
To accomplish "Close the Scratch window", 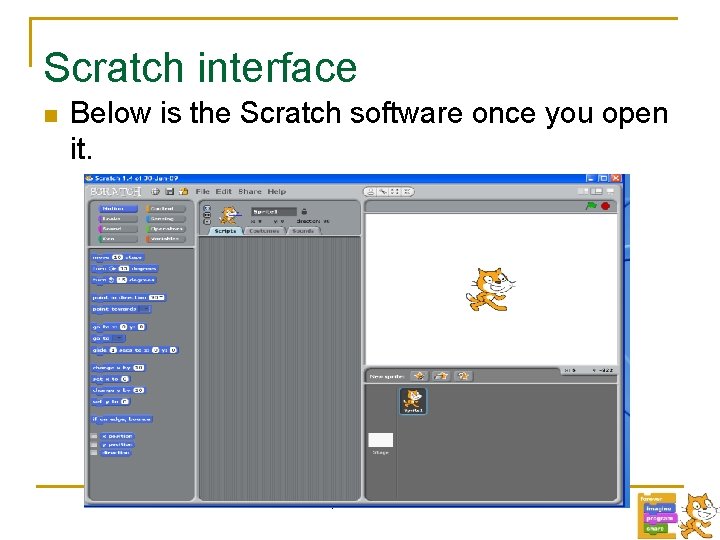I will click(615, 178).
